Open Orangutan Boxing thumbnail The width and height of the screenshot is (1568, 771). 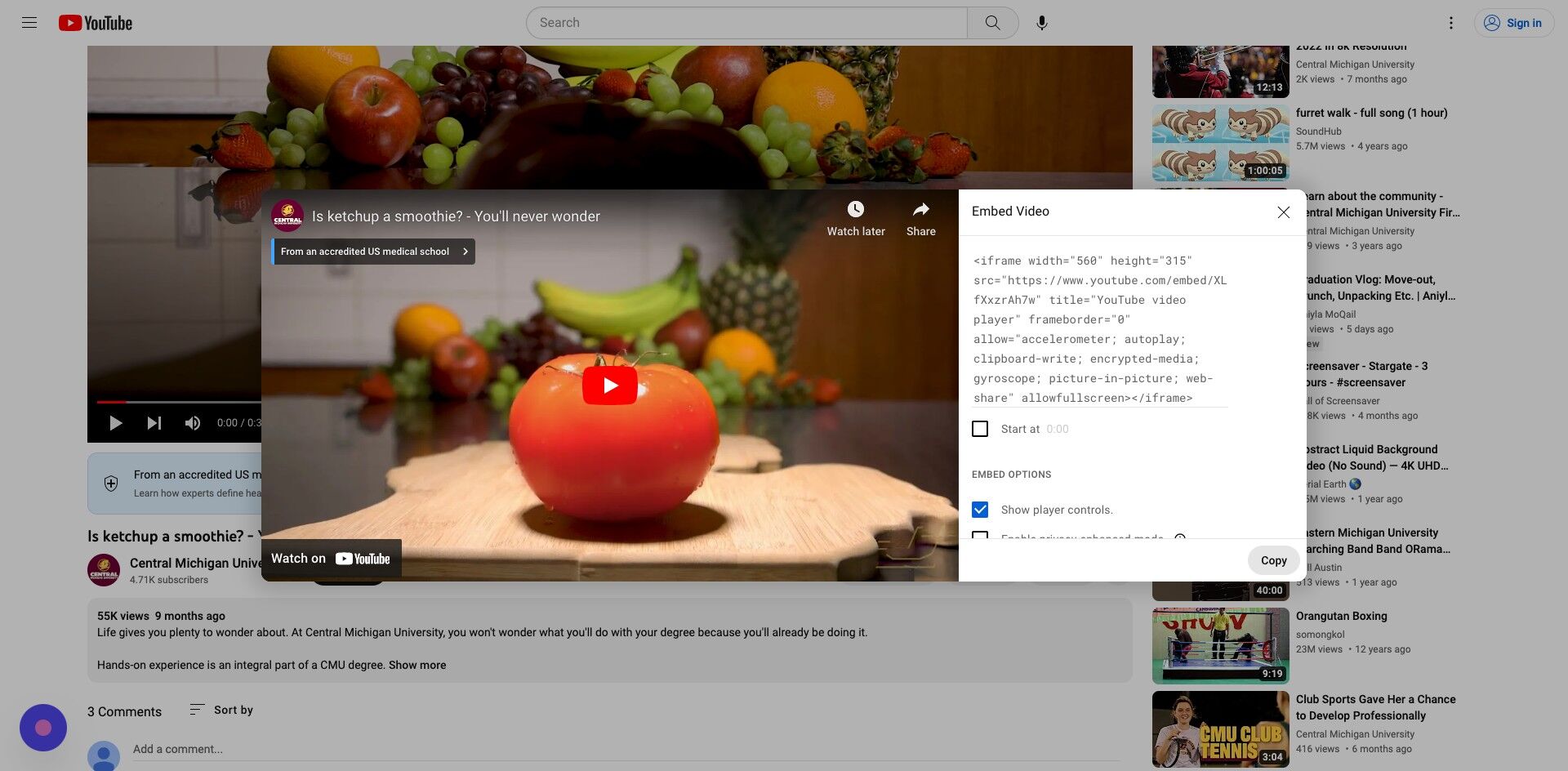click(x=1220, y=645)
